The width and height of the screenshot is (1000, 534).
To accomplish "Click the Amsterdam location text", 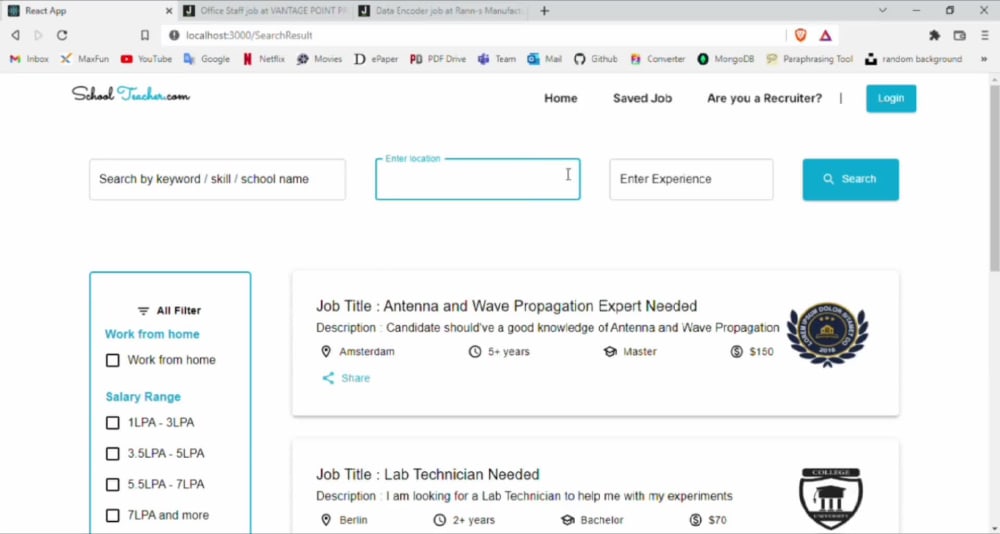I will pos(367,352).
